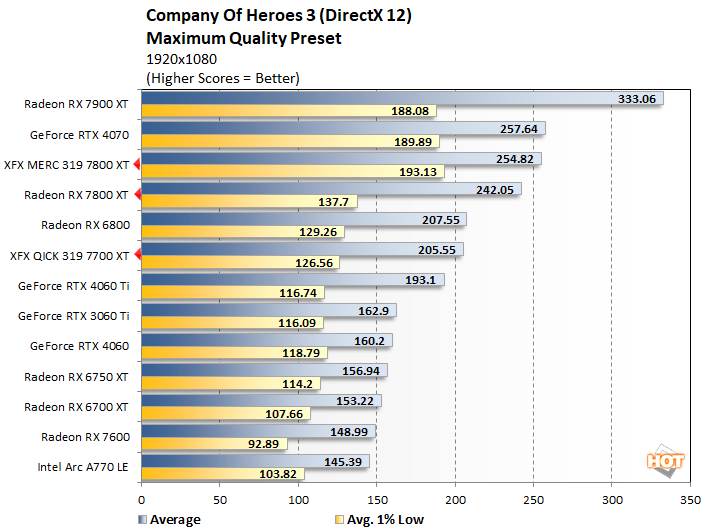Click the 254.82 average value
The image size is (708, 528).
tap(515, 159)
